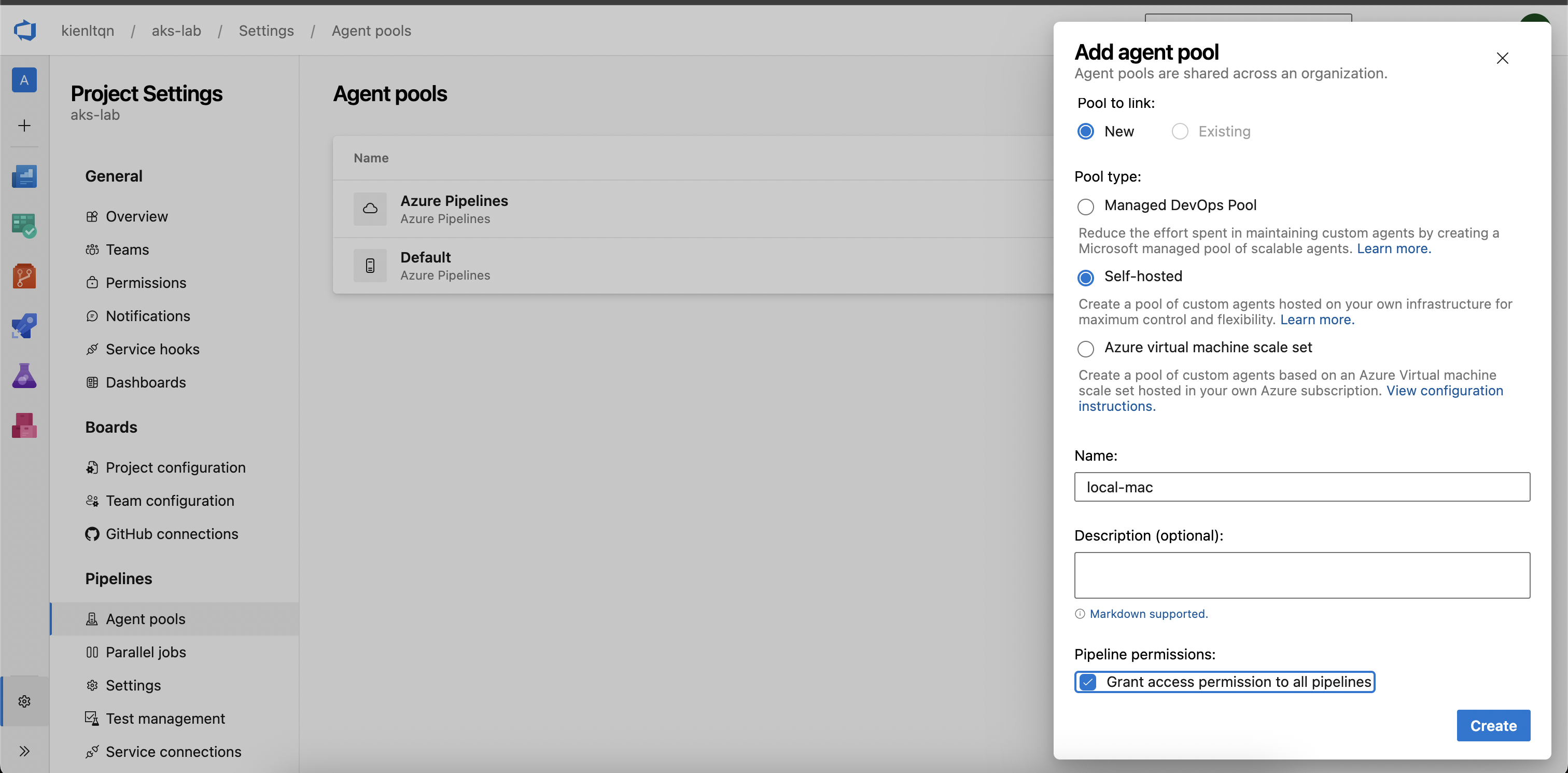This screenshot has height=773, width=1568.
Task: Choose Azure virtual machine scale set type
Action: 1085,349
